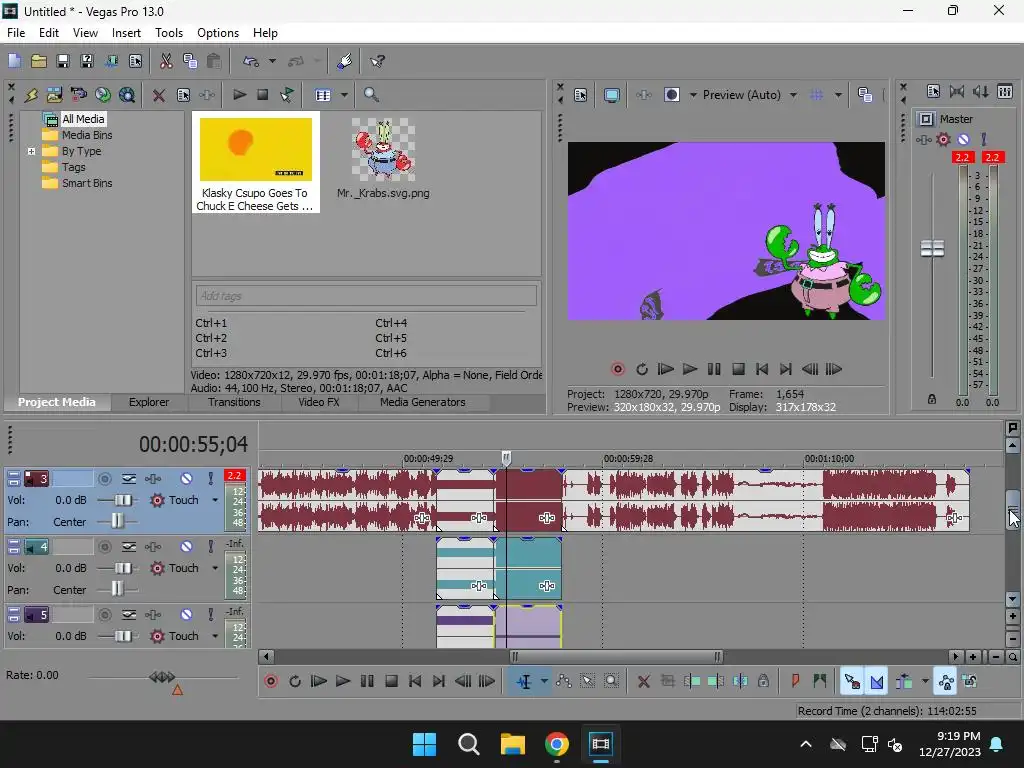Image resolution: width=1024 pixels, height=768 pixels.
Task: Select Mr._Krabs.svg.png media thumbnail
Action: click(383, 150)
